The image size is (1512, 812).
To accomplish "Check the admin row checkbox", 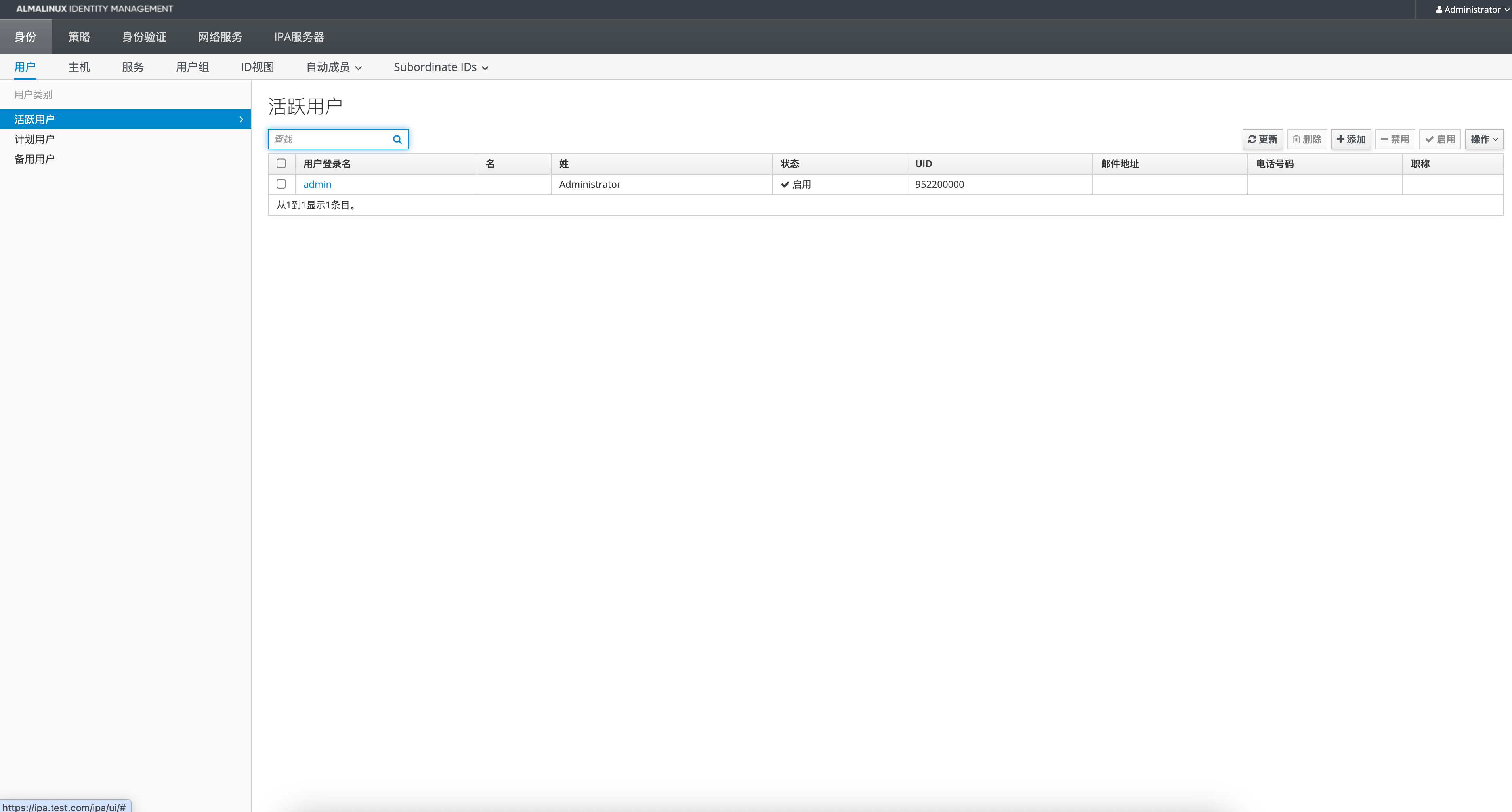I will tap(281, 184).
